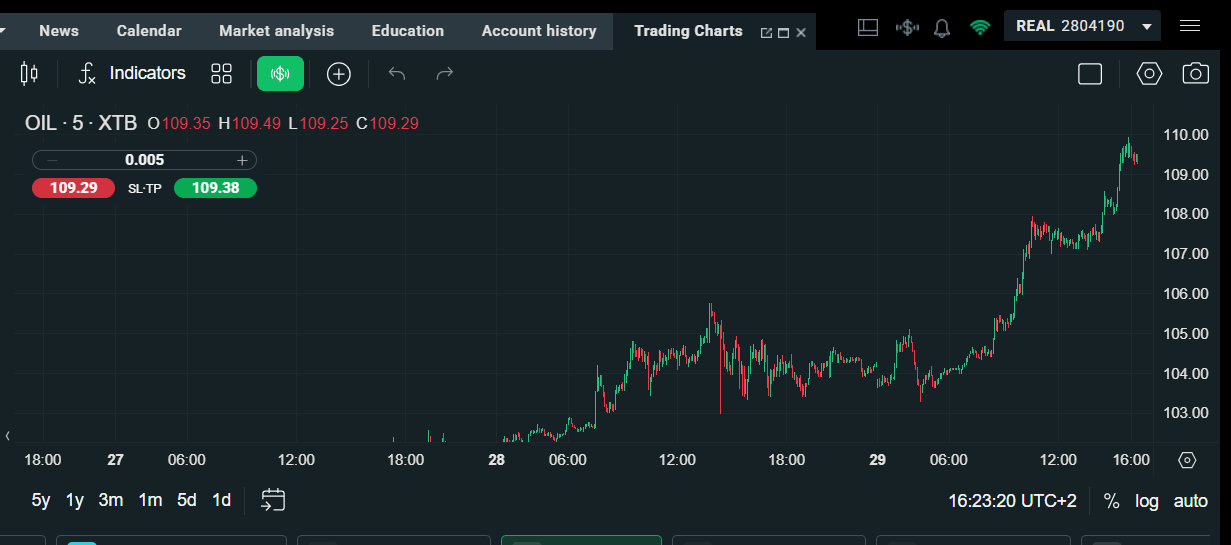This screenshot has width=1231, height=545.
Task: Toggle the green one-click trading button
Action: pos(280,73)
